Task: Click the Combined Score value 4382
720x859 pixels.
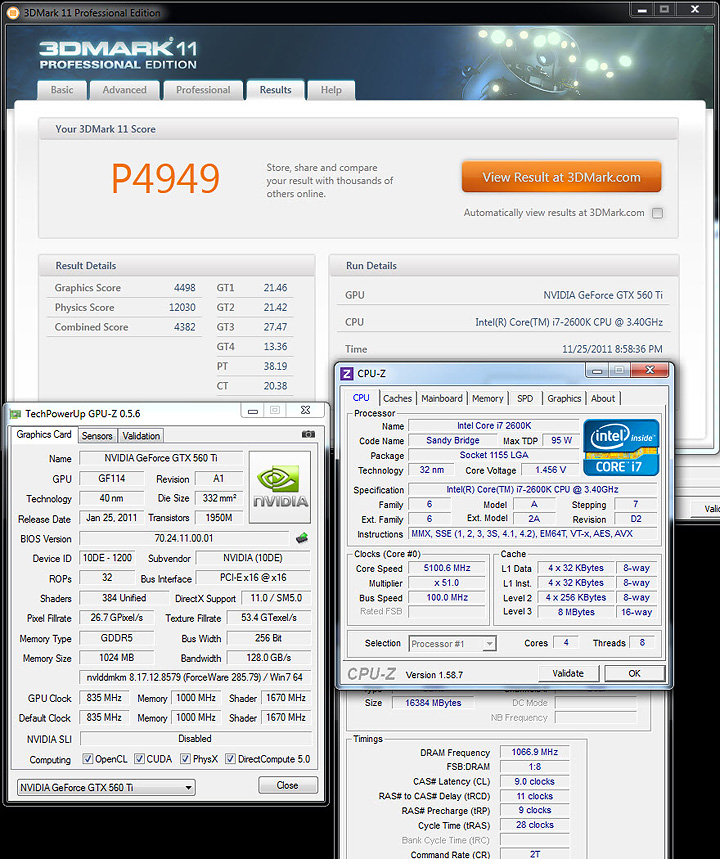Action: click(x=185, y=327)
